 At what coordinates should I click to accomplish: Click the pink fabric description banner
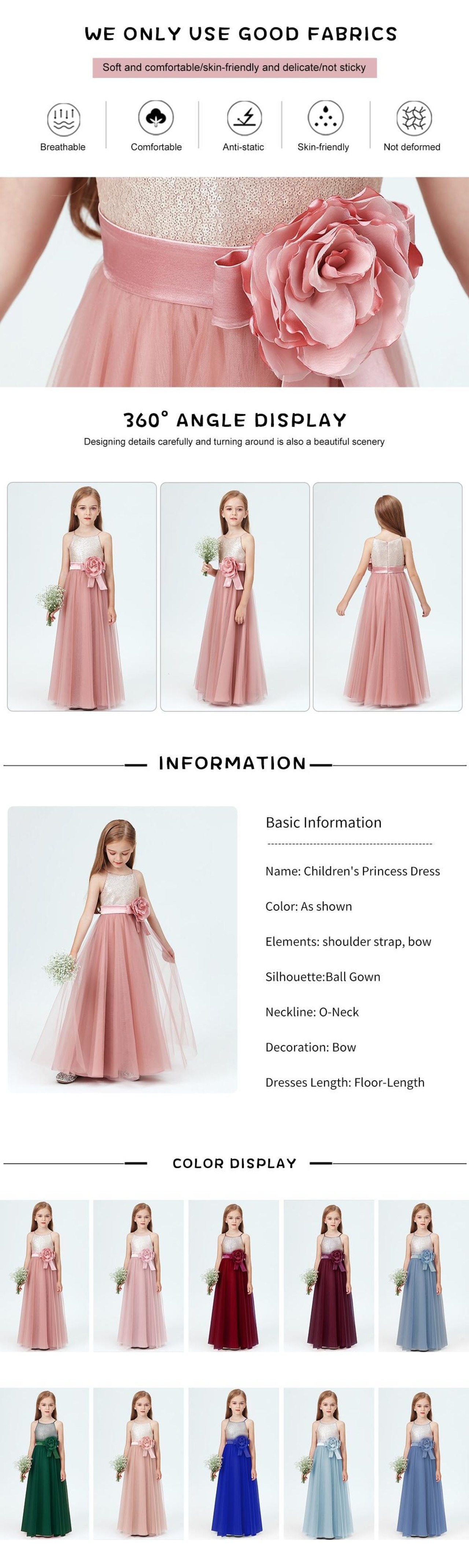[235, 67]
